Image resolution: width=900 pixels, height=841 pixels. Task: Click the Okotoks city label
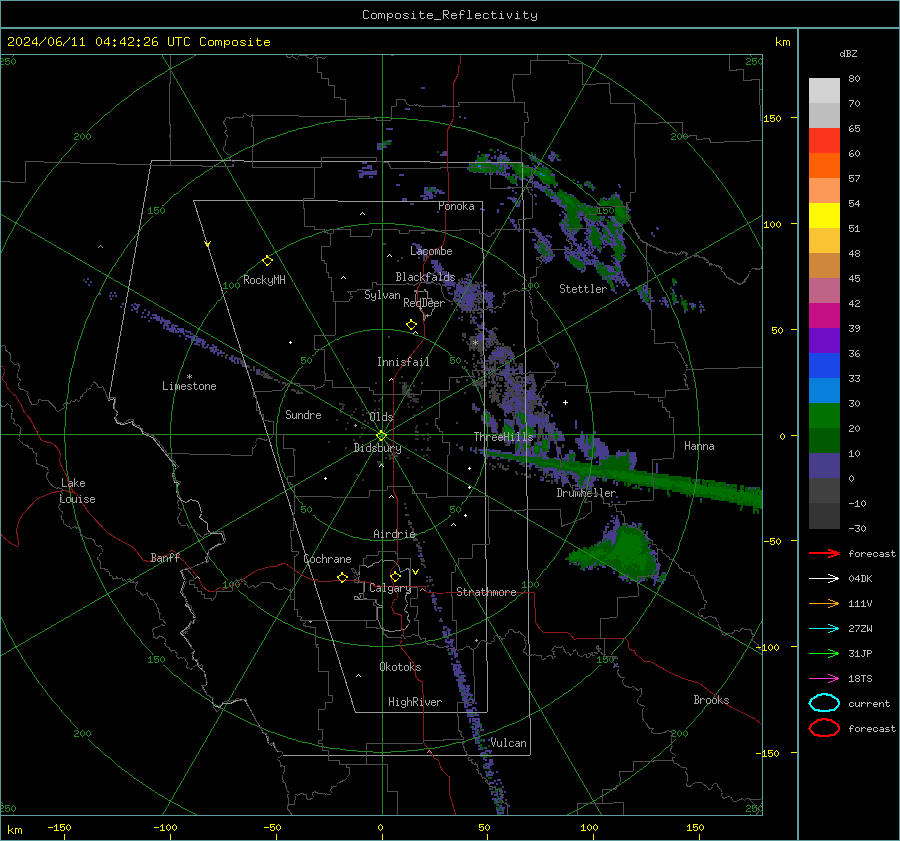tap(400, 667)
